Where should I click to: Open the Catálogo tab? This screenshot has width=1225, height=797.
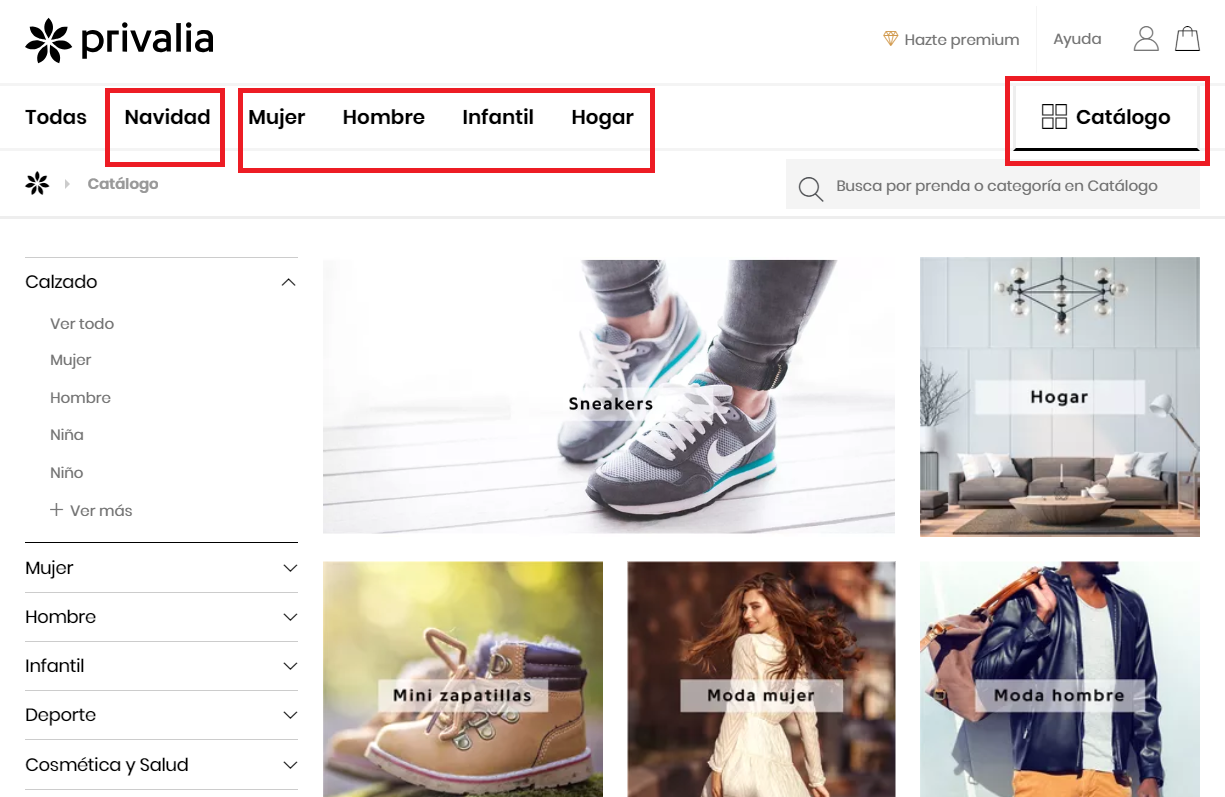point(1106,117)
